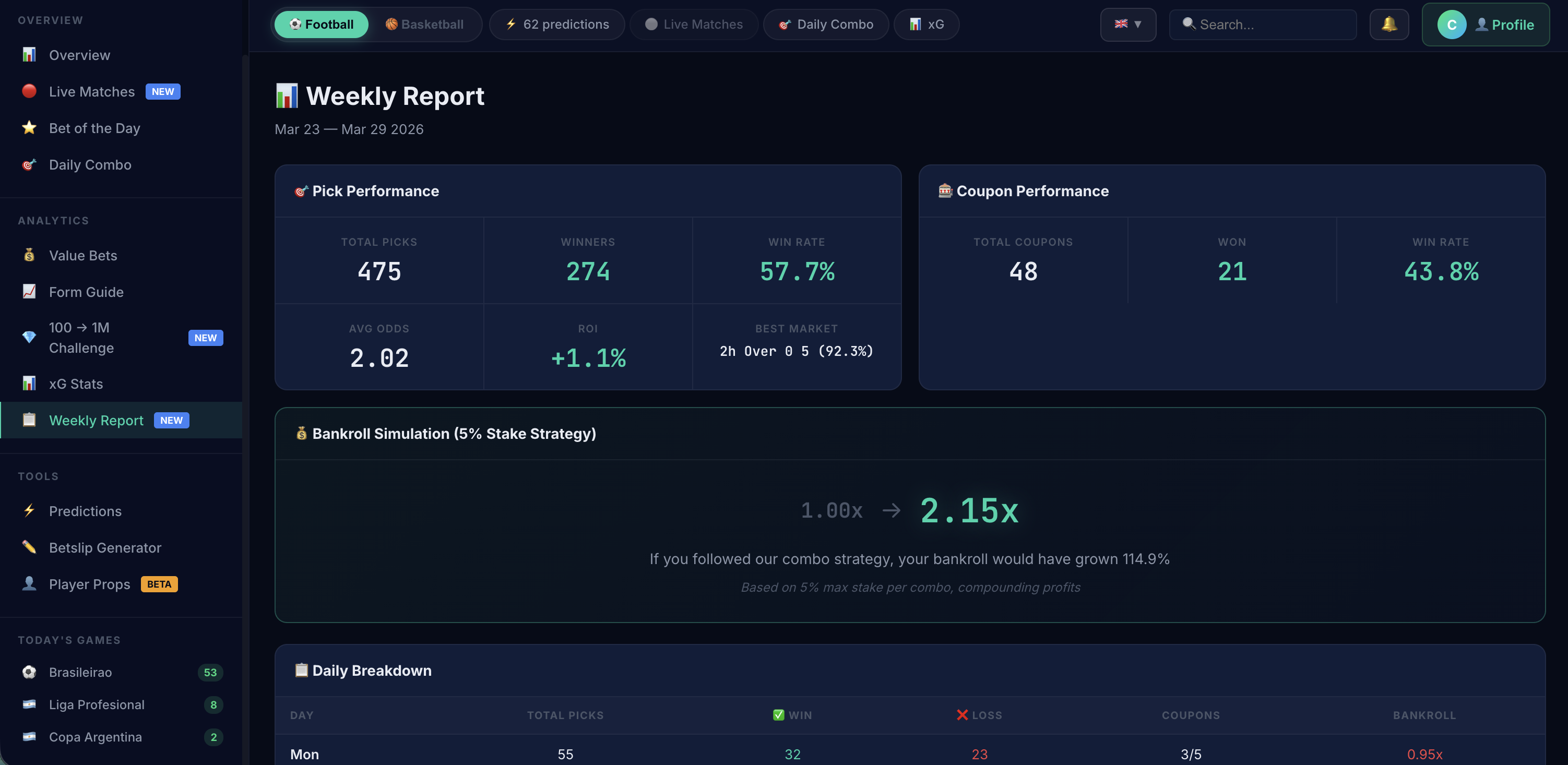Select the Football sport toggle
1568x765 pixels.
pos(321,25)
